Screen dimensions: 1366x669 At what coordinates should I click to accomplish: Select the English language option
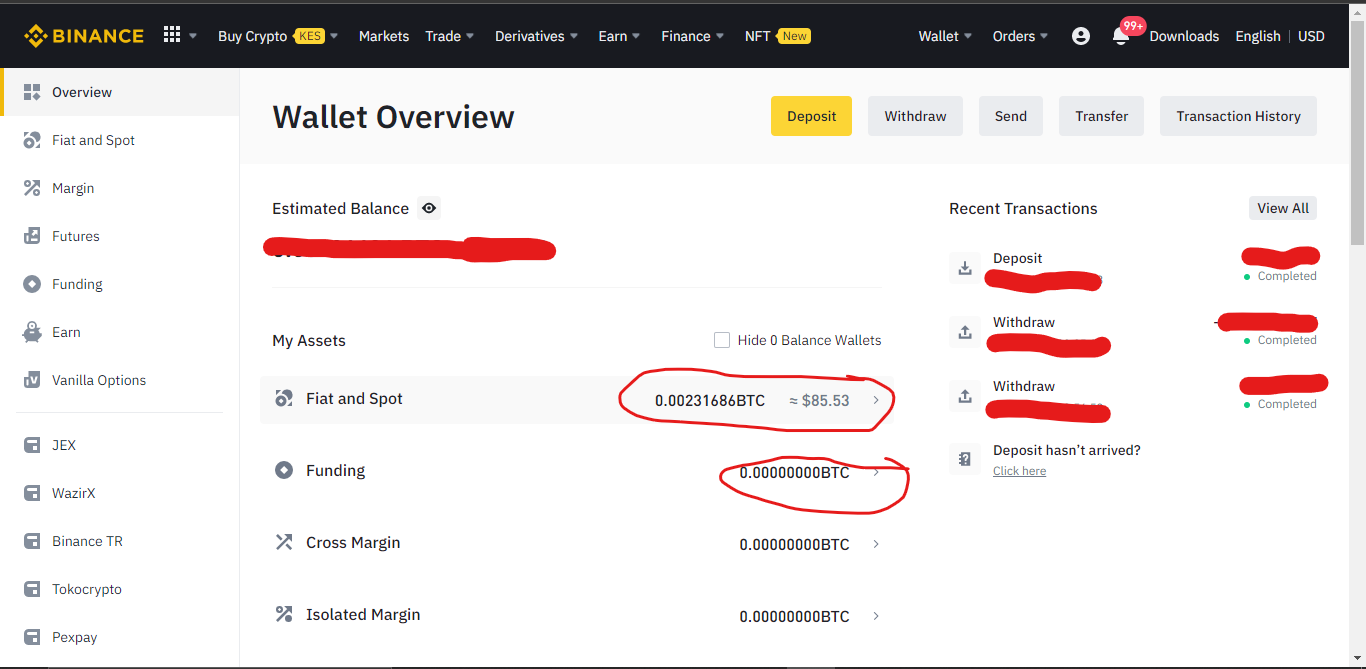coord(1258,36)
